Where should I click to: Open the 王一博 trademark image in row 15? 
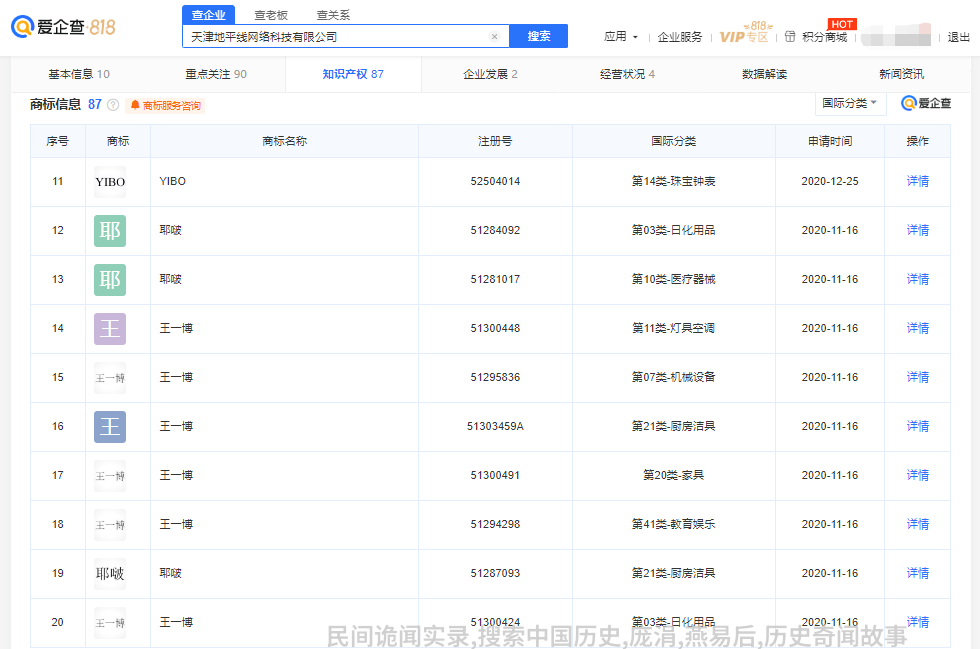click(110, 378)
